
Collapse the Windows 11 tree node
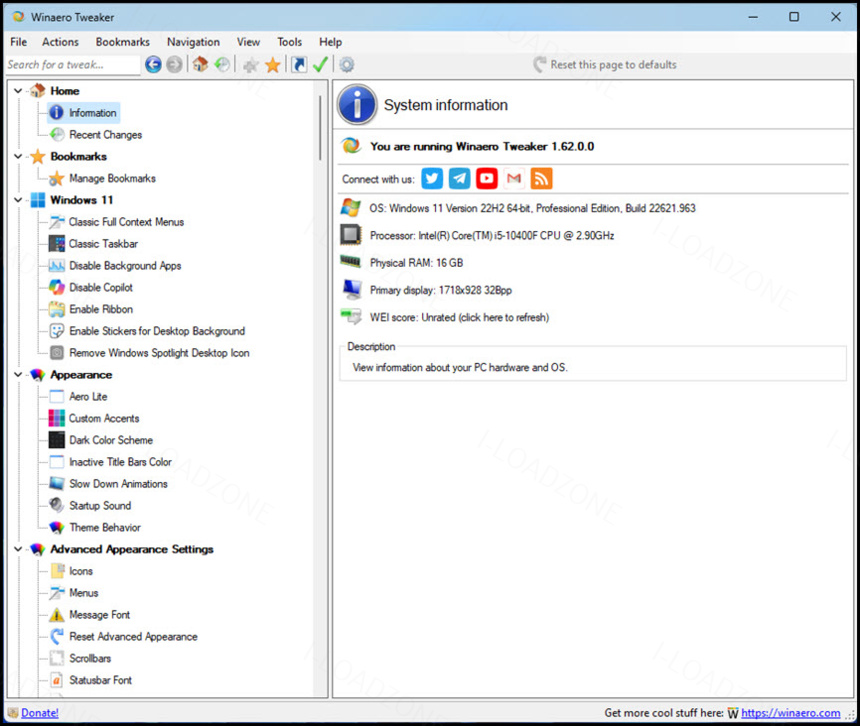(x=18, y=200)
